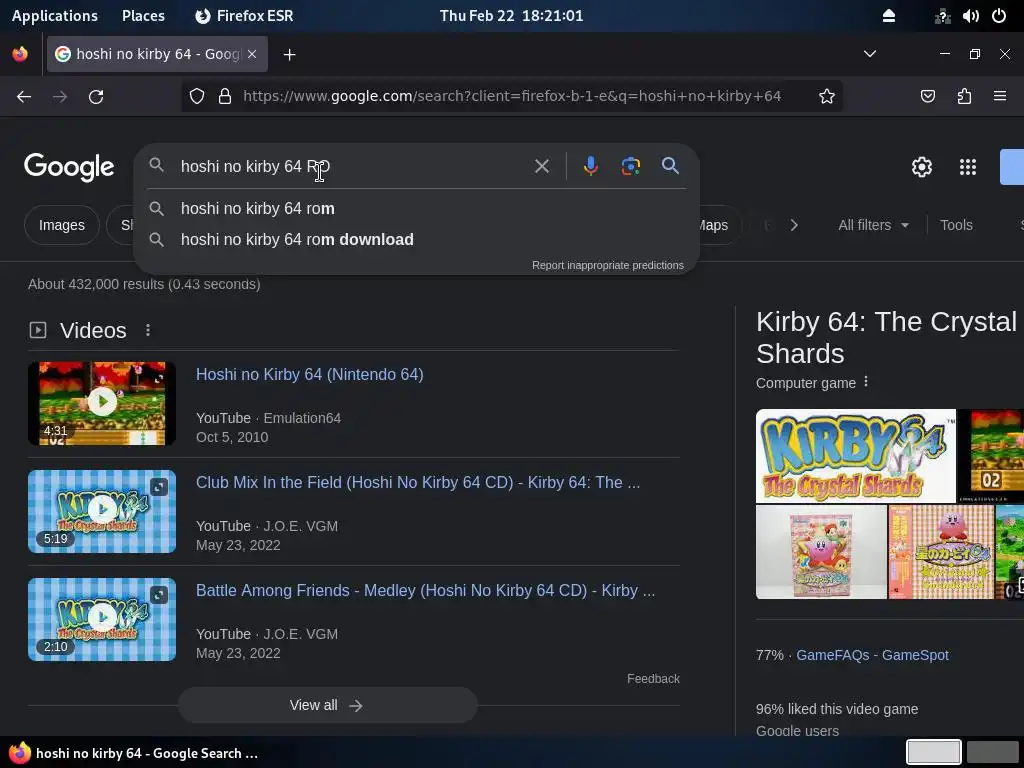Click the Firefox icon left of tabs
The image size is (1024, 768).
(20, 54)
